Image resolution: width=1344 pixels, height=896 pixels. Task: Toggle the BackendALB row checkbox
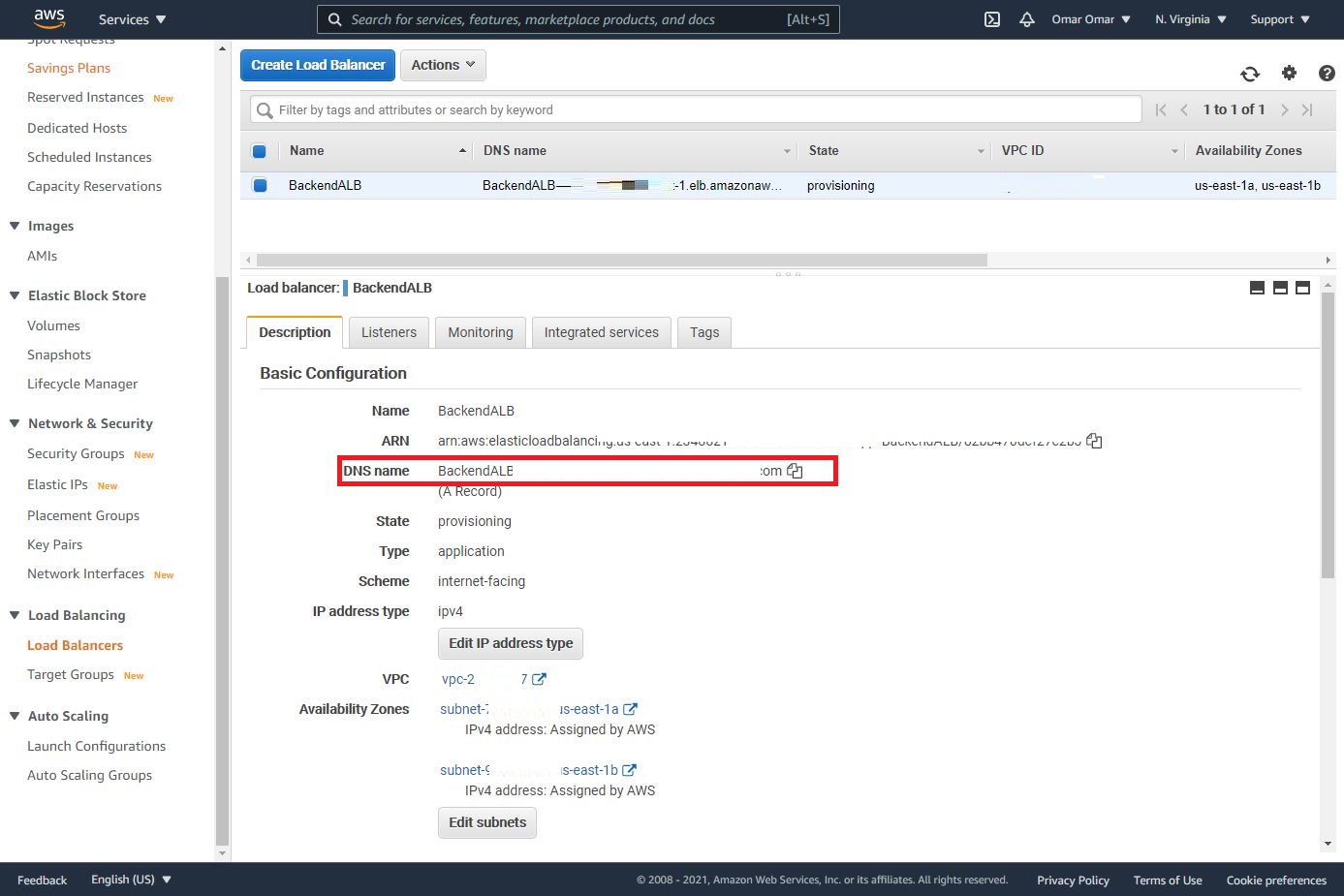coord(260,185)
